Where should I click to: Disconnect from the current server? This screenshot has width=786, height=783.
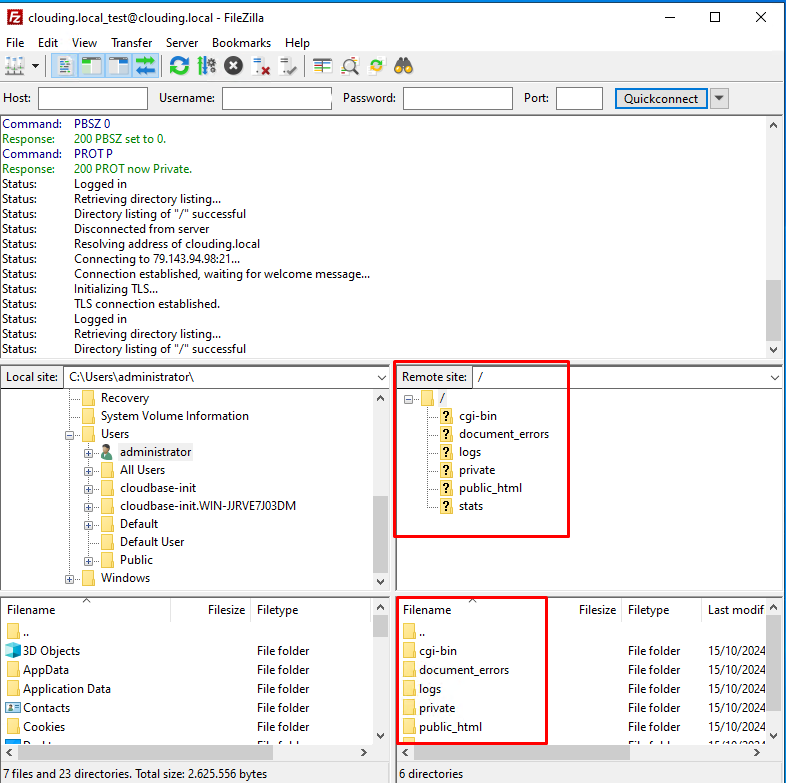coord(261,66)
